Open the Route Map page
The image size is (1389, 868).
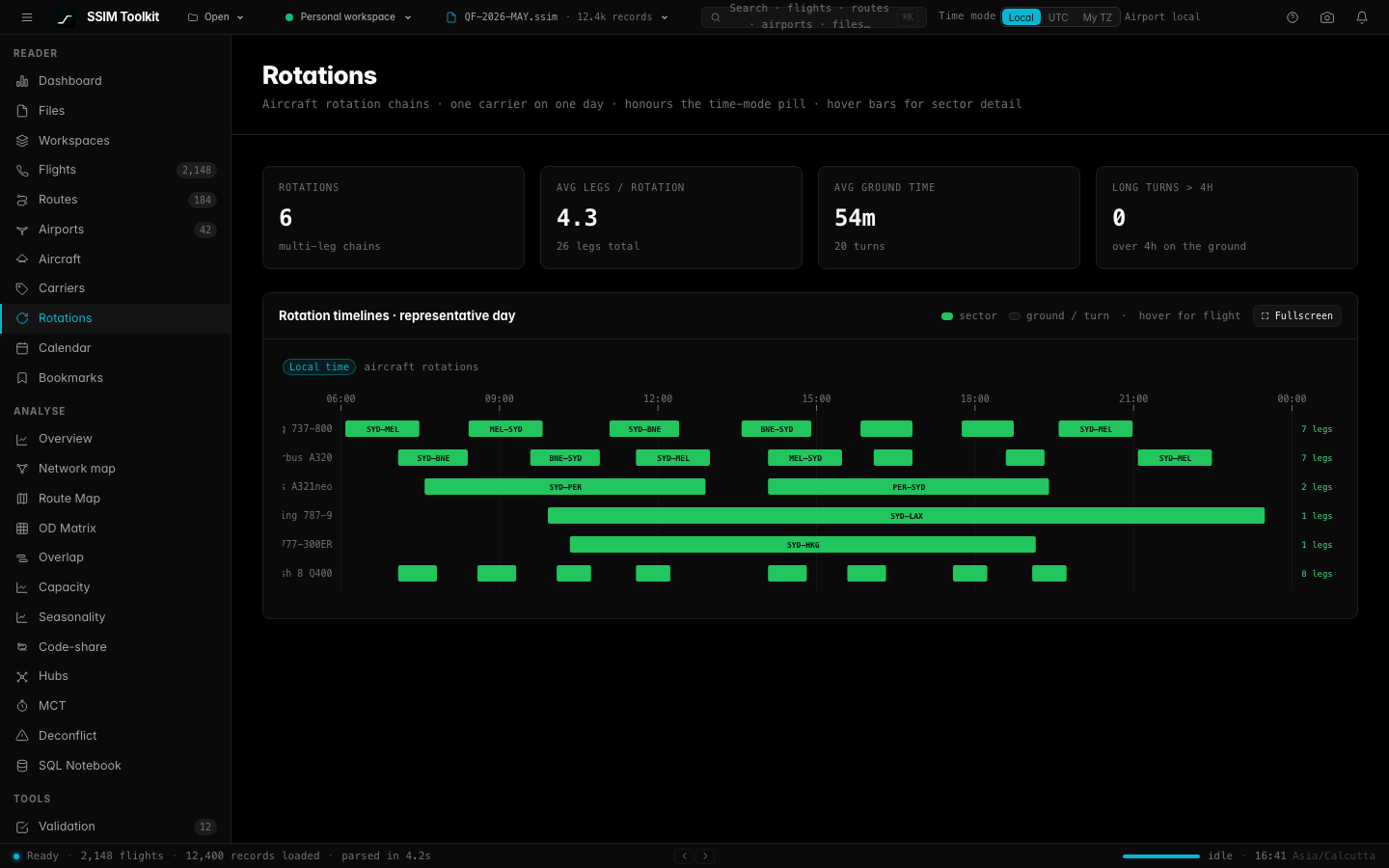(116, 499)
